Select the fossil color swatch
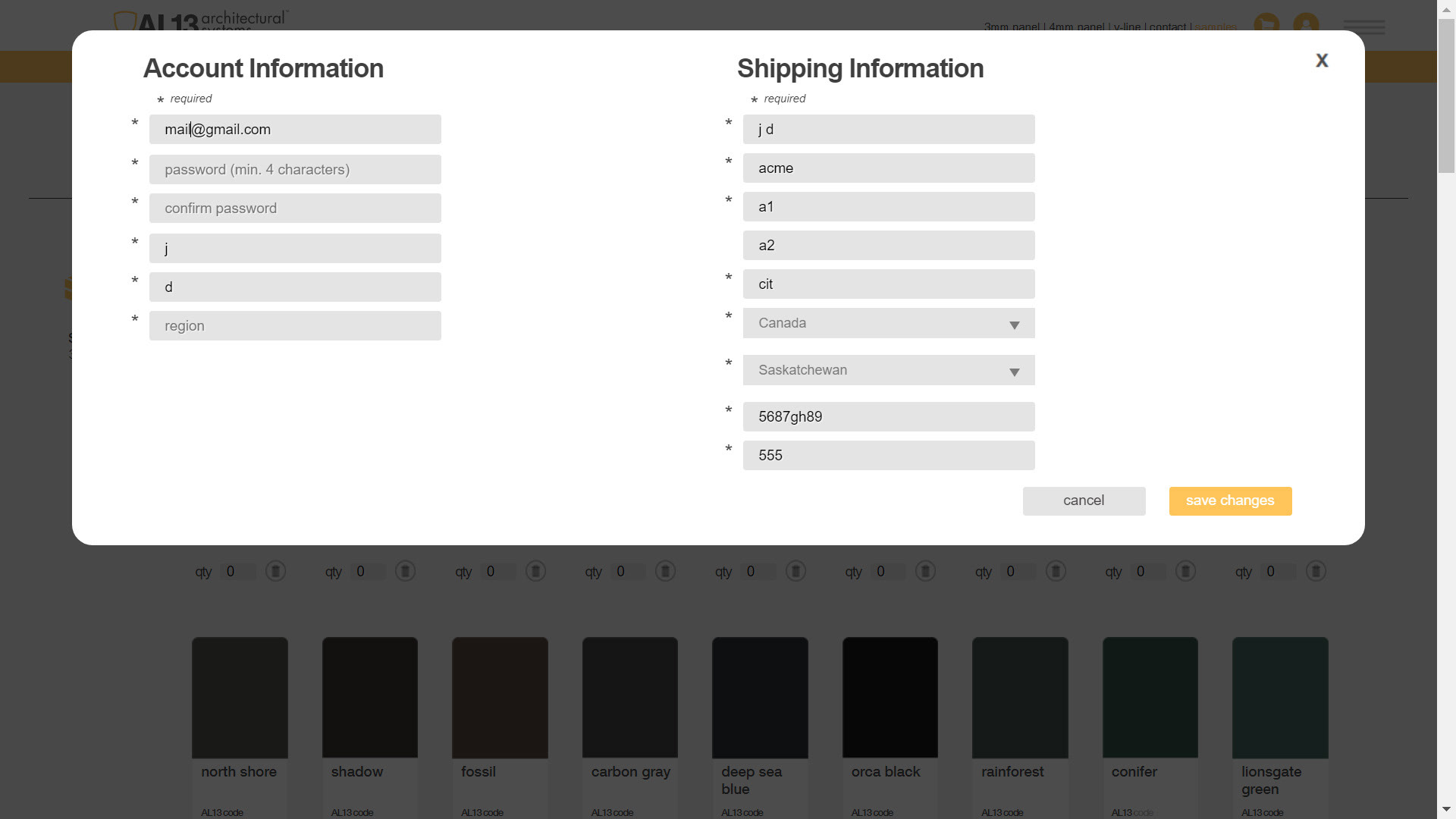Image resolution: width=1456 pixels, height=819 pixels. [x=500, y=698]
